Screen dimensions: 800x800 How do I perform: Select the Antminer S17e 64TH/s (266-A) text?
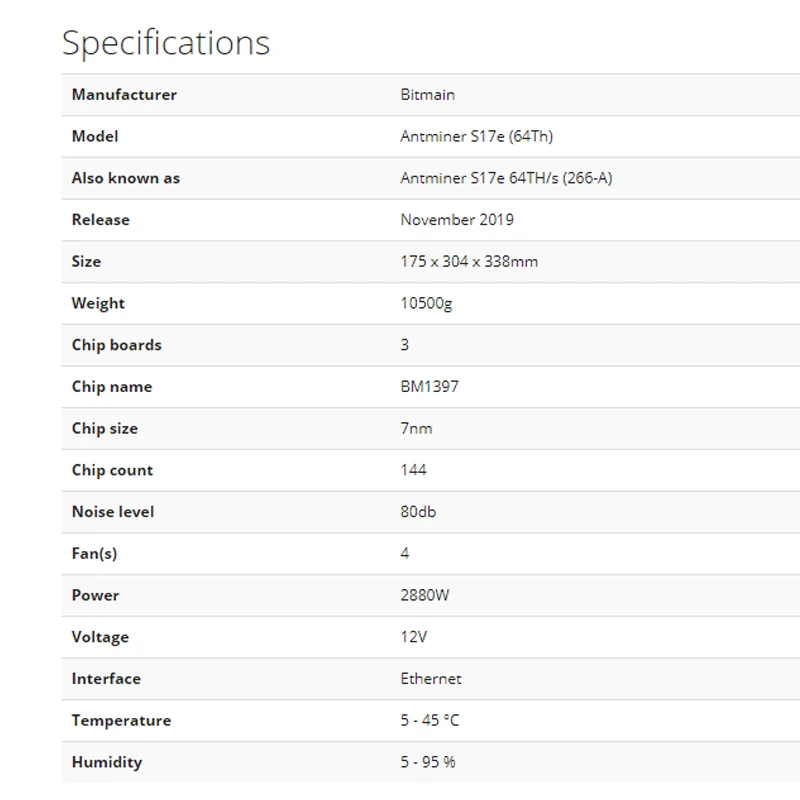pyautogui.click(x=506, y=178)
